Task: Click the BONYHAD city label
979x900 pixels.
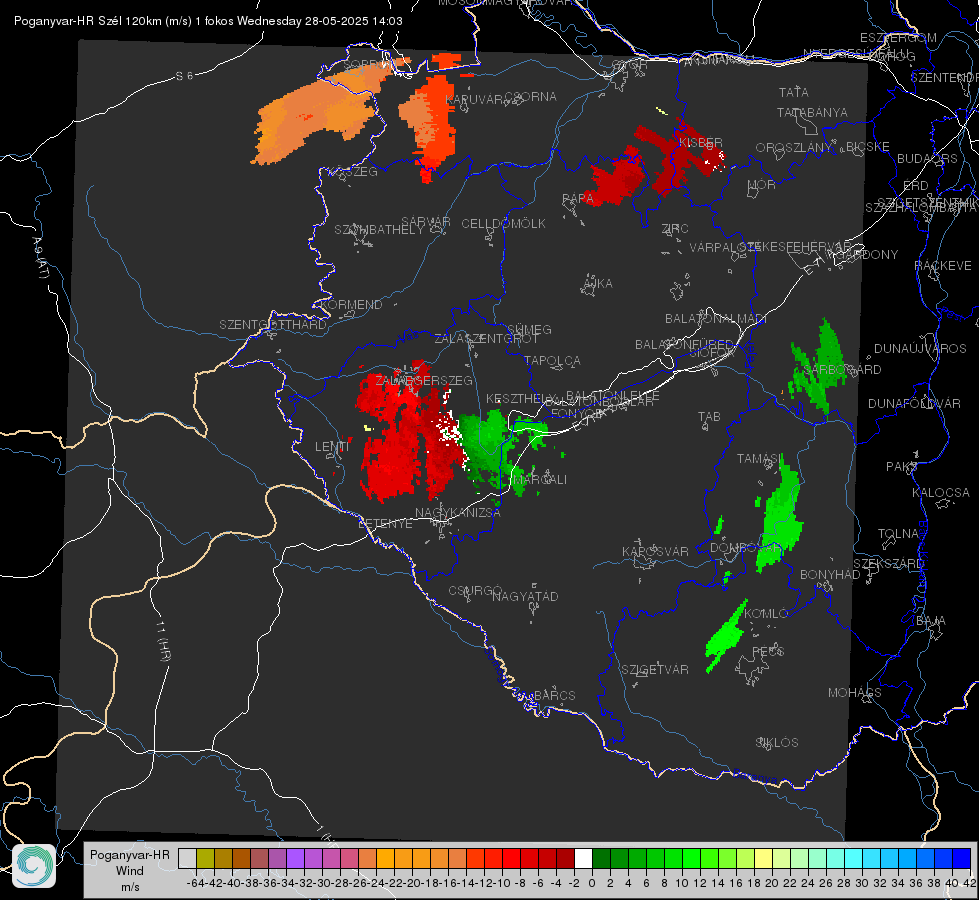Action: [830, 575]
